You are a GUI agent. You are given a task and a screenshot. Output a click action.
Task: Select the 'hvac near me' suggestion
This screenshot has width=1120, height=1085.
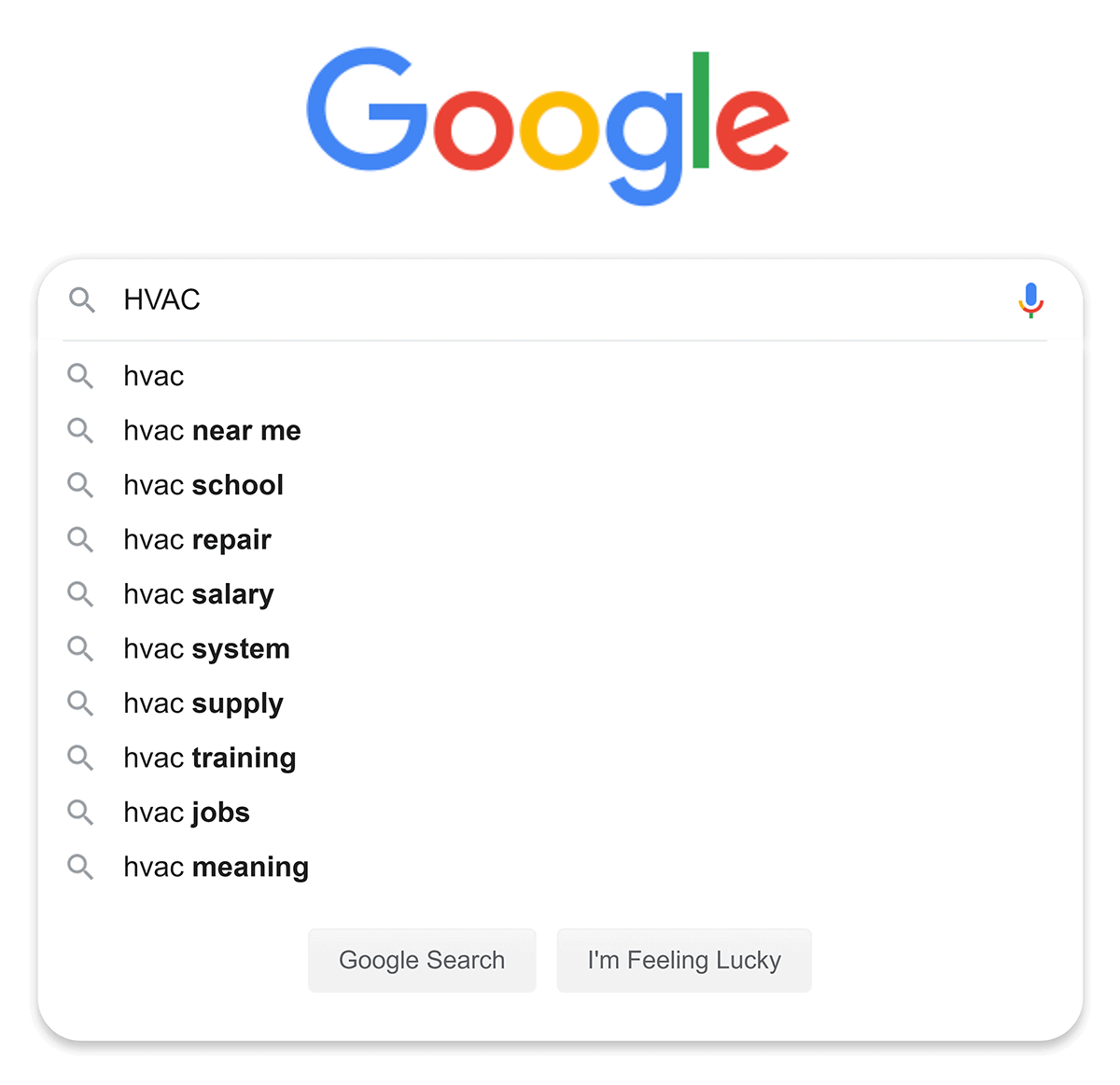212,431
